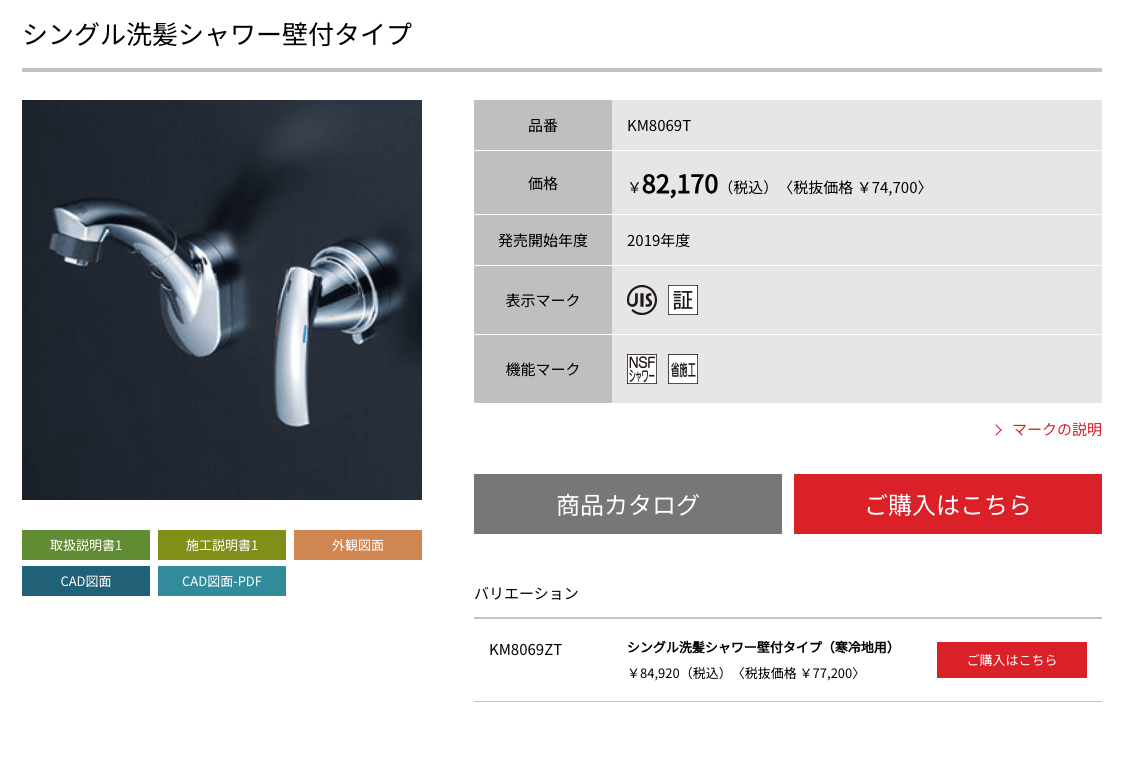
Task: Click the 寒冷地用 variation product title
Action: click(x=760, y=647)
